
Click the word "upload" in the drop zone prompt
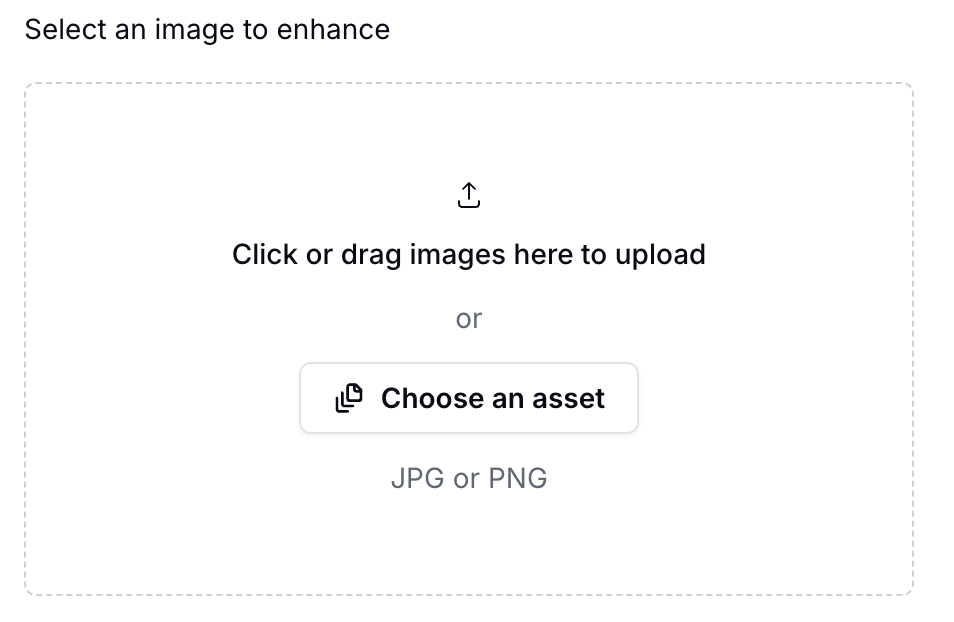point(660,254)
